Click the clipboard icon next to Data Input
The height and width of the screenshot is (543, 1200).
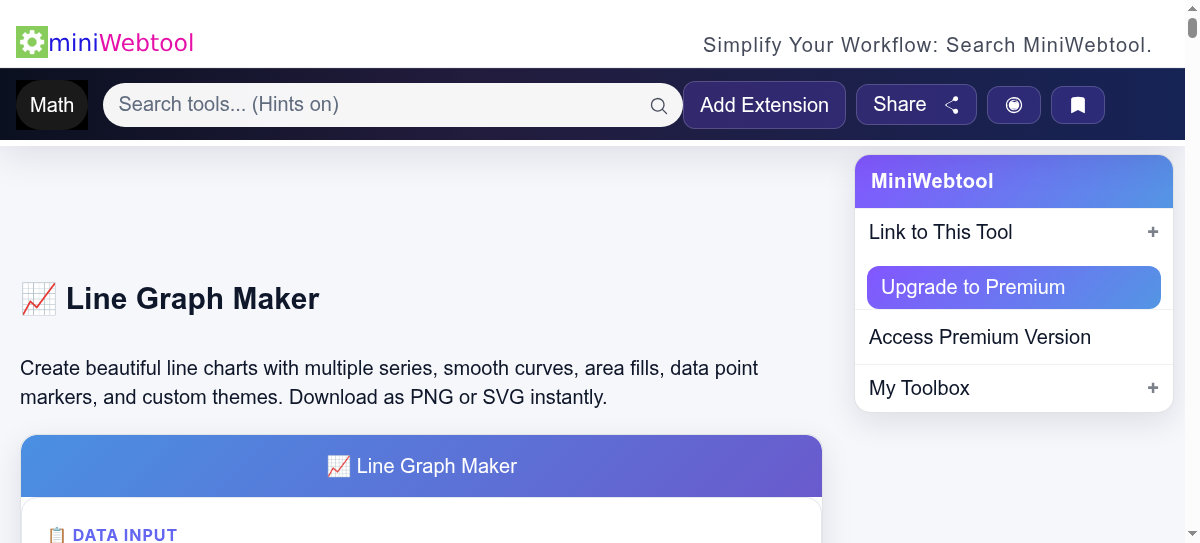[57, 536]
